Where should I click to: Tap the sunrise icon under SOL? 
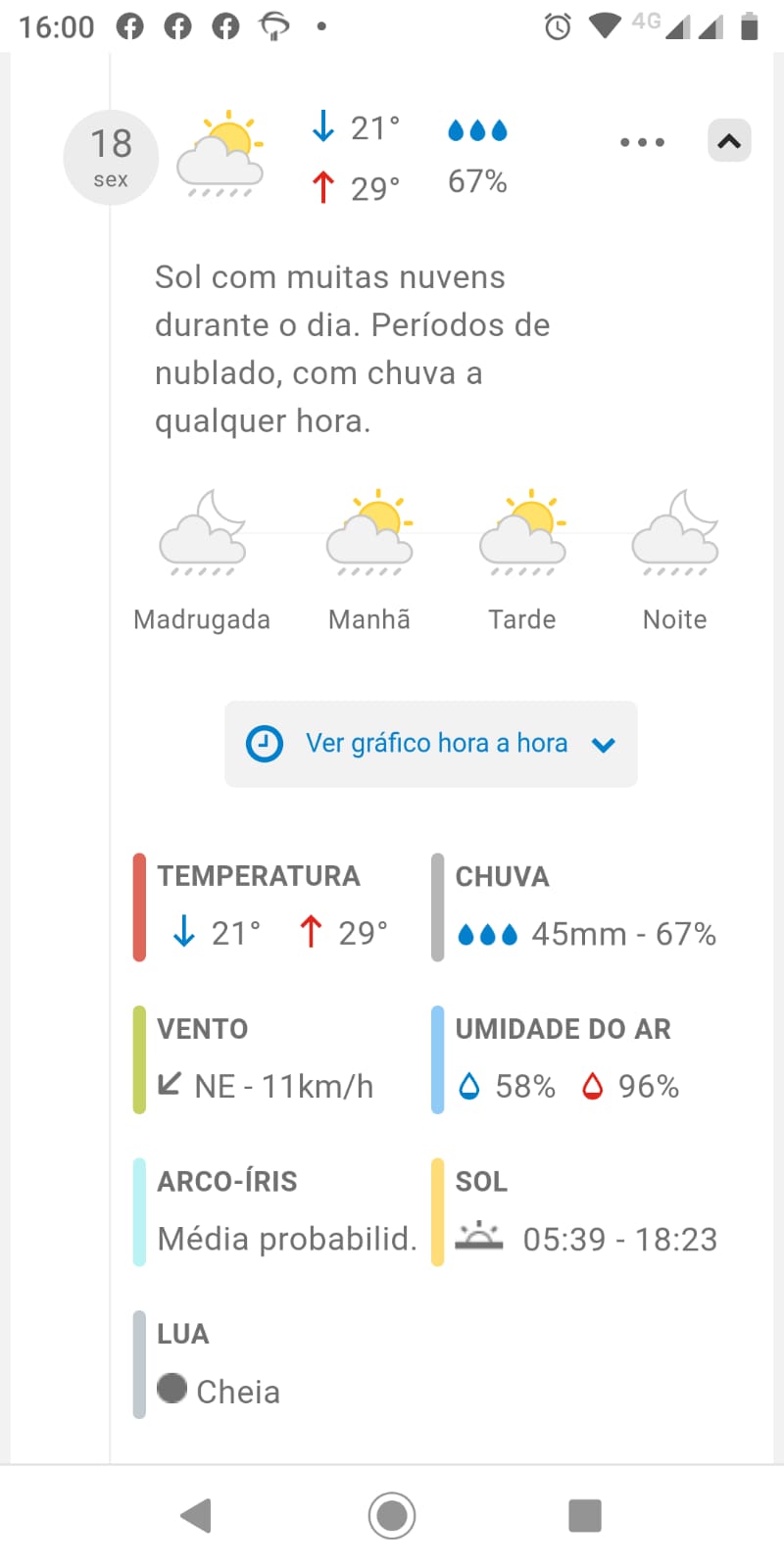[479, 1237]
